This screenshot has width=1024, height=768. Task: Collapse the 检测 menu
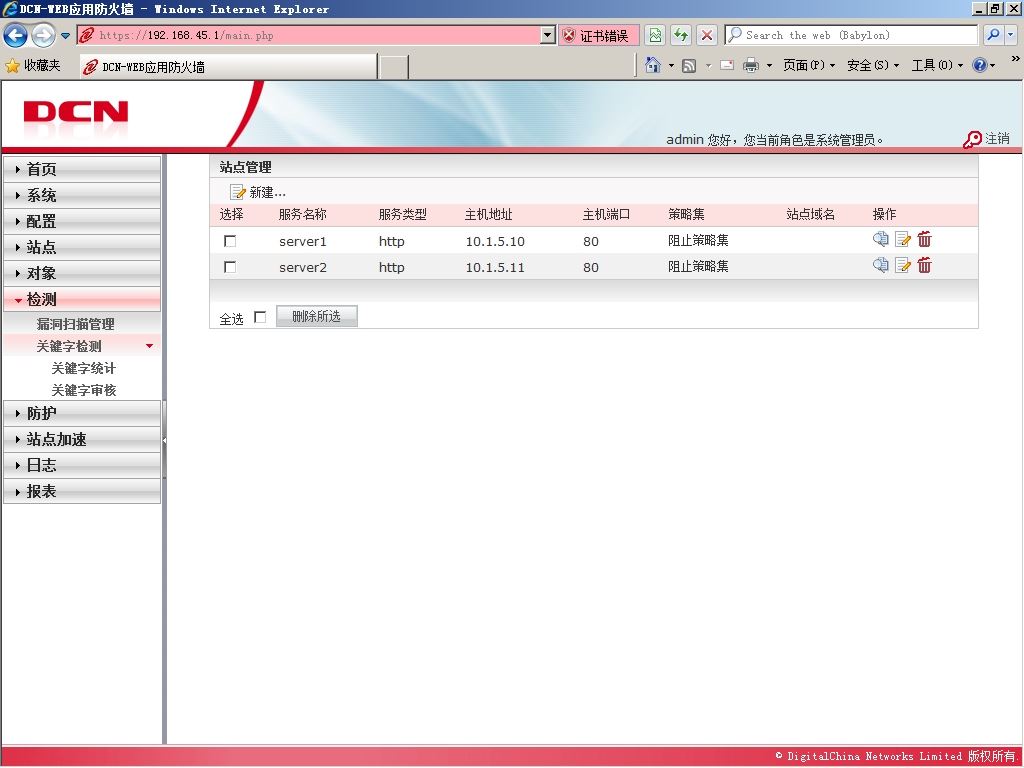point(82,300)
